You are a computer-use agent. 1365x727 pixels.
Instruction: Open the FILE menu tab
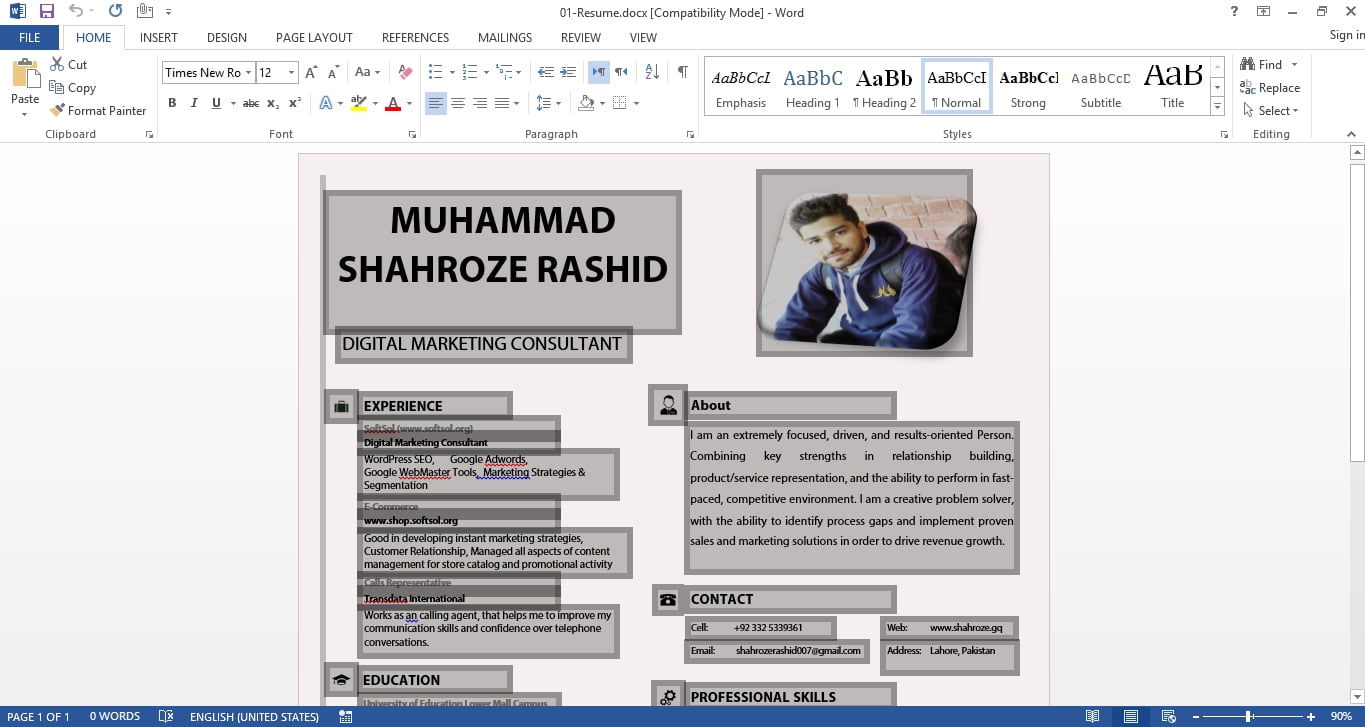coord(30,37)
